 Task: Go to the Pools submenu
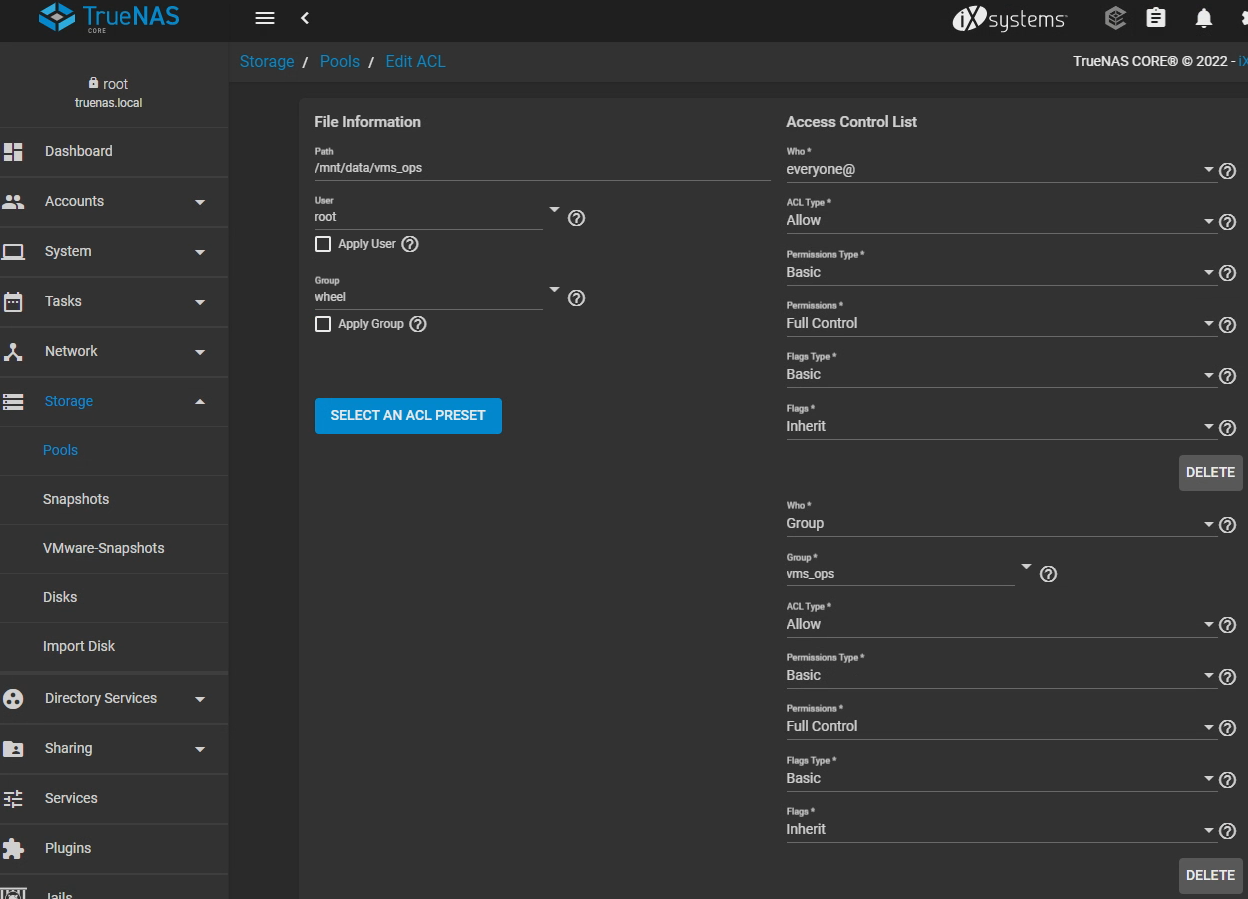click(114, 450)
